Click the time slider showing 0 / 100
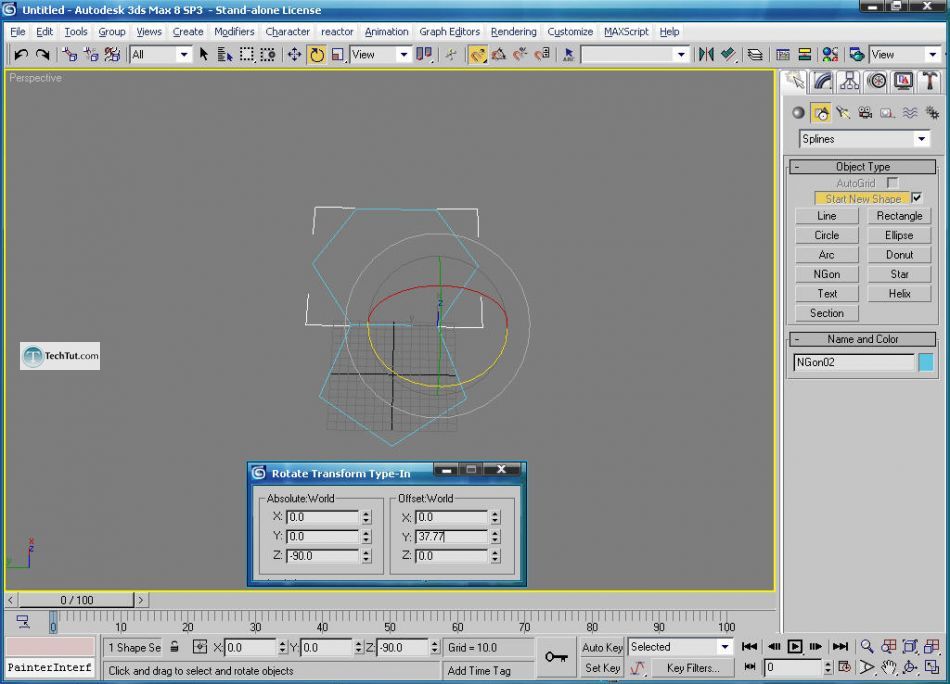 76,600
